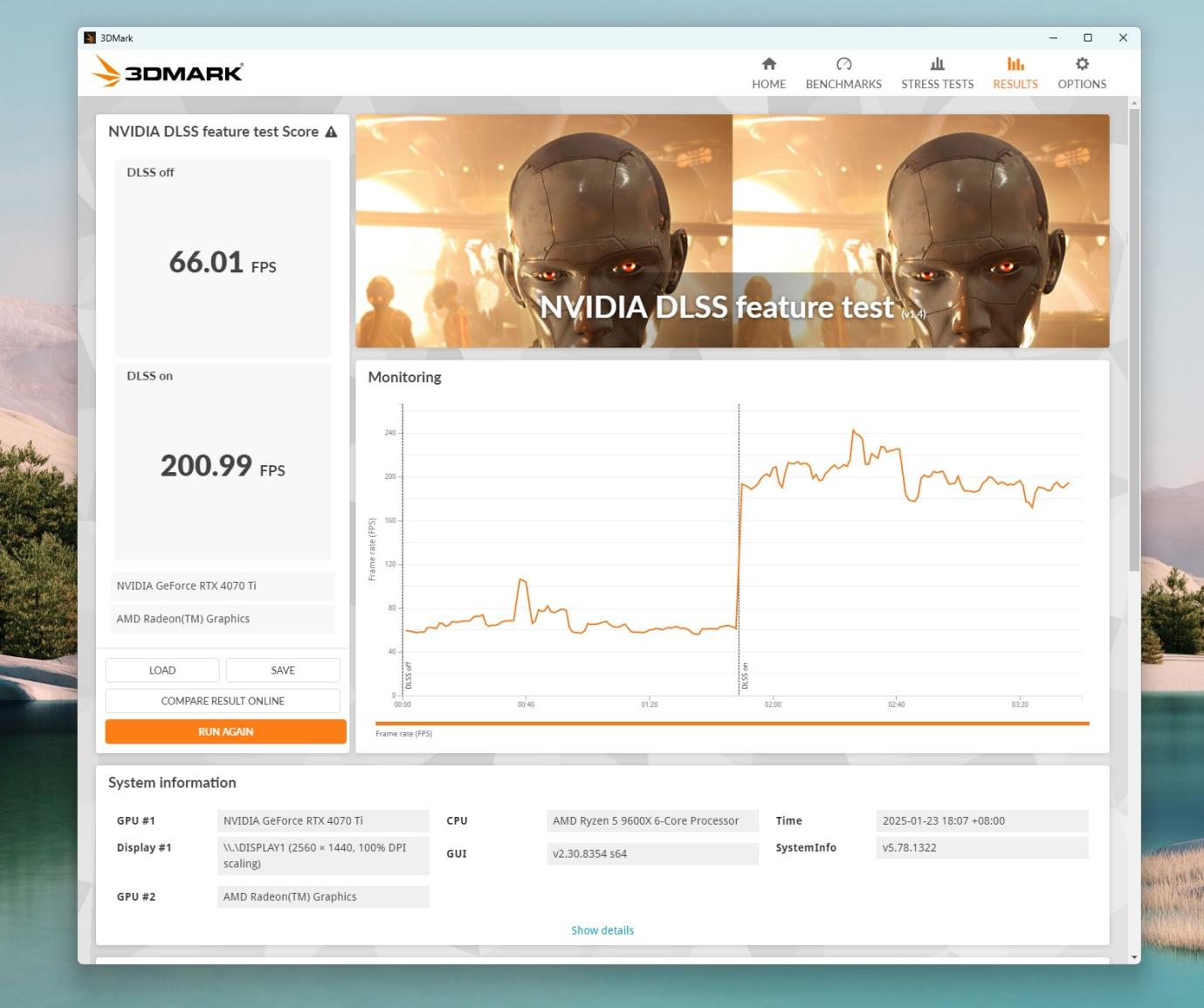Viewport: 1204px width, 1008px height.
Task: Click the Time value 2025-01-23 18:07
Action: [x=982, y=820]
